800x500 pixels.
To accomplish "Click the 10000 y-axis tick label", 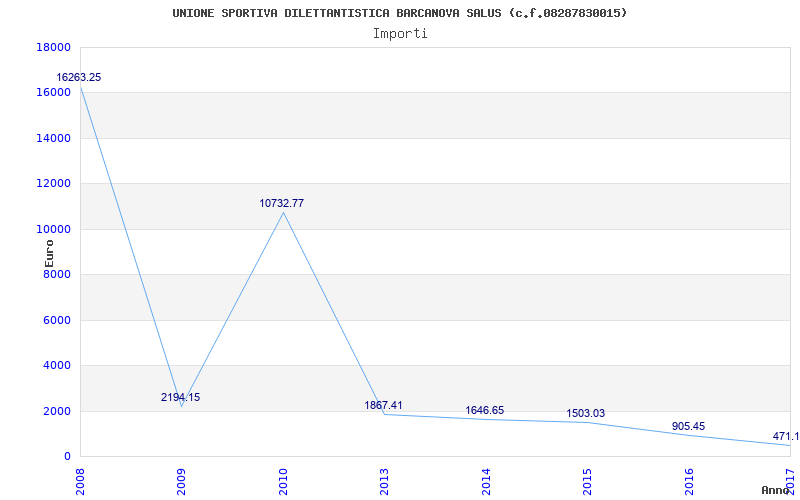I will (x=54, y=229).
